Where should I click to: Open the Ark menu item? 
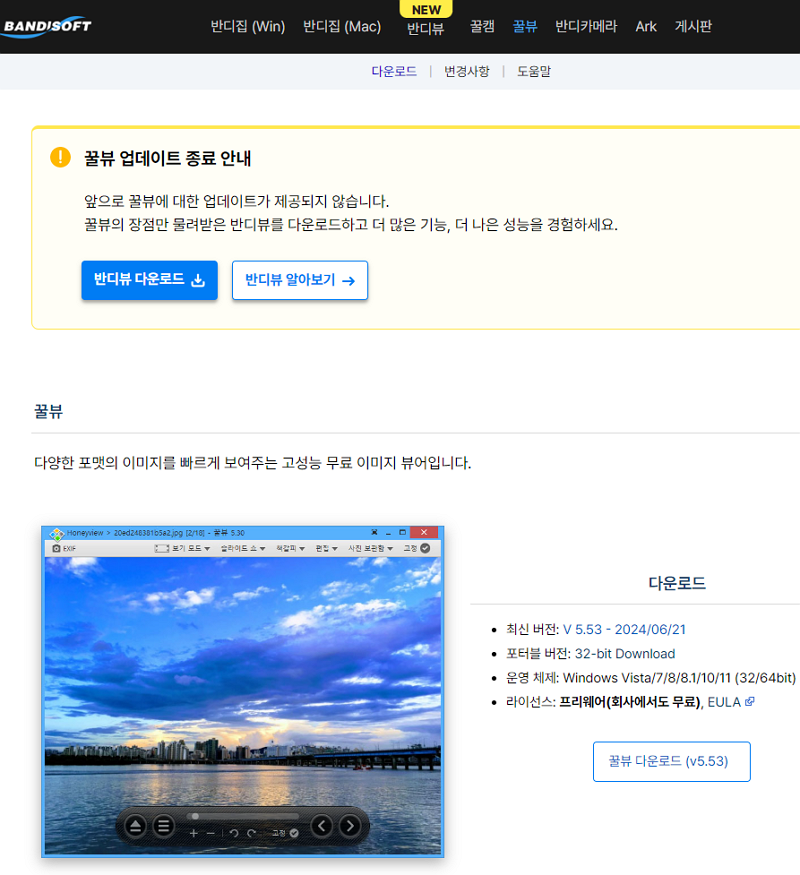[646, 26]
